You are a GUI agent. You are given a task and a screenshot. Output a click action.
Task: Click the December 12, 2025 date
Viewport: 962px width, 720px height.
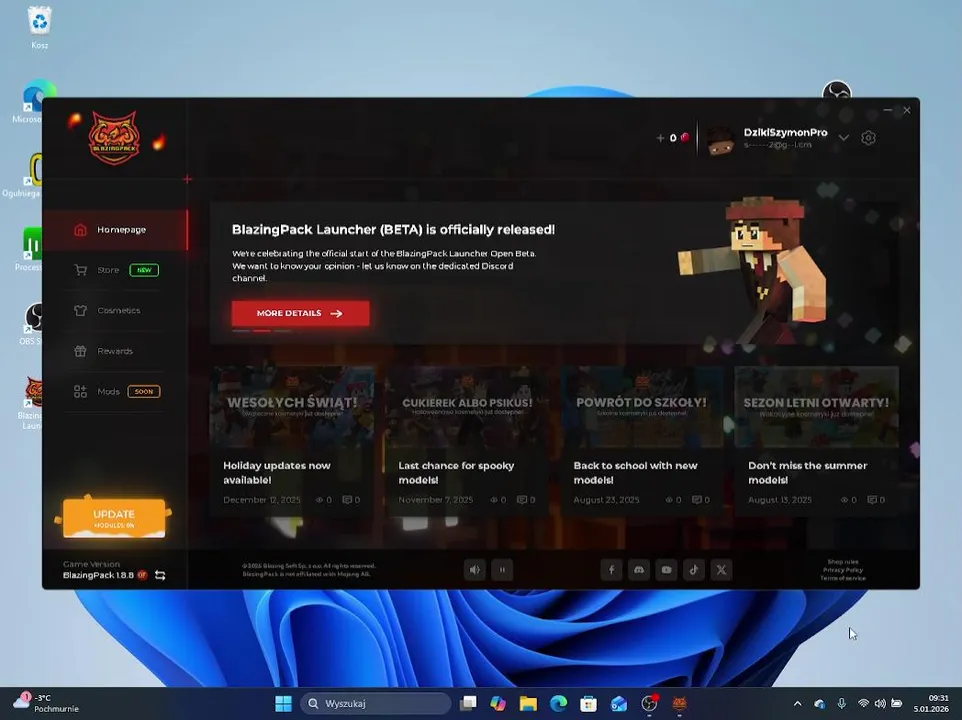262,500
